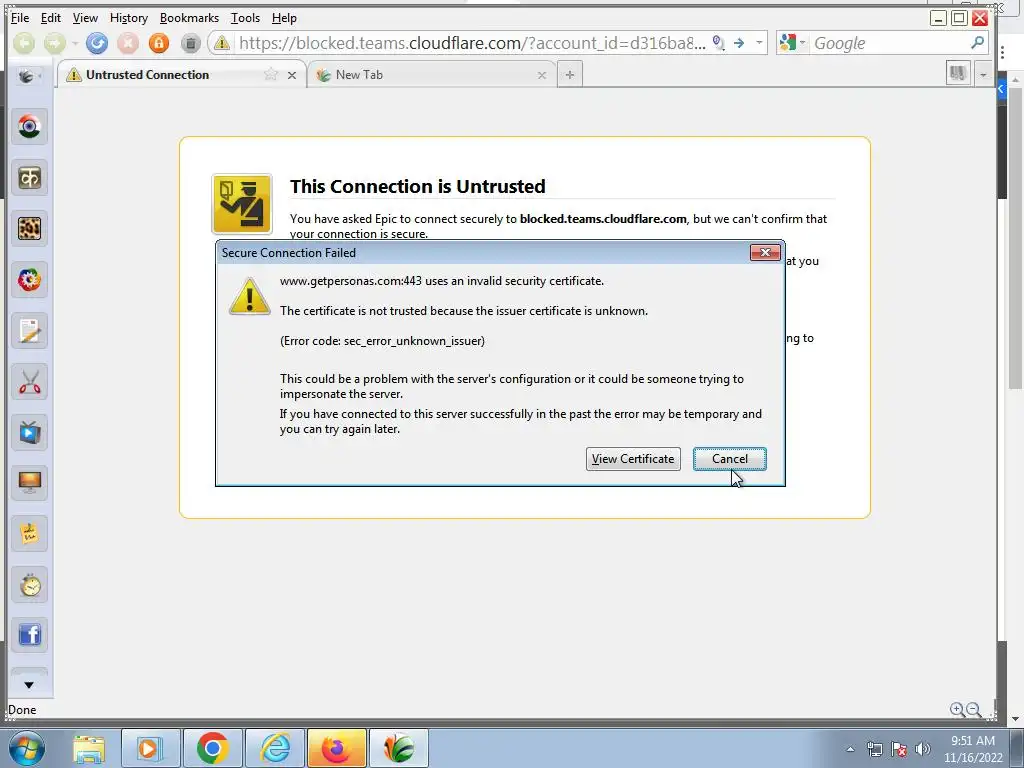The image size is (1024, 768).
Task: Open a new tab with the plus button
Action: pos(569,75)
